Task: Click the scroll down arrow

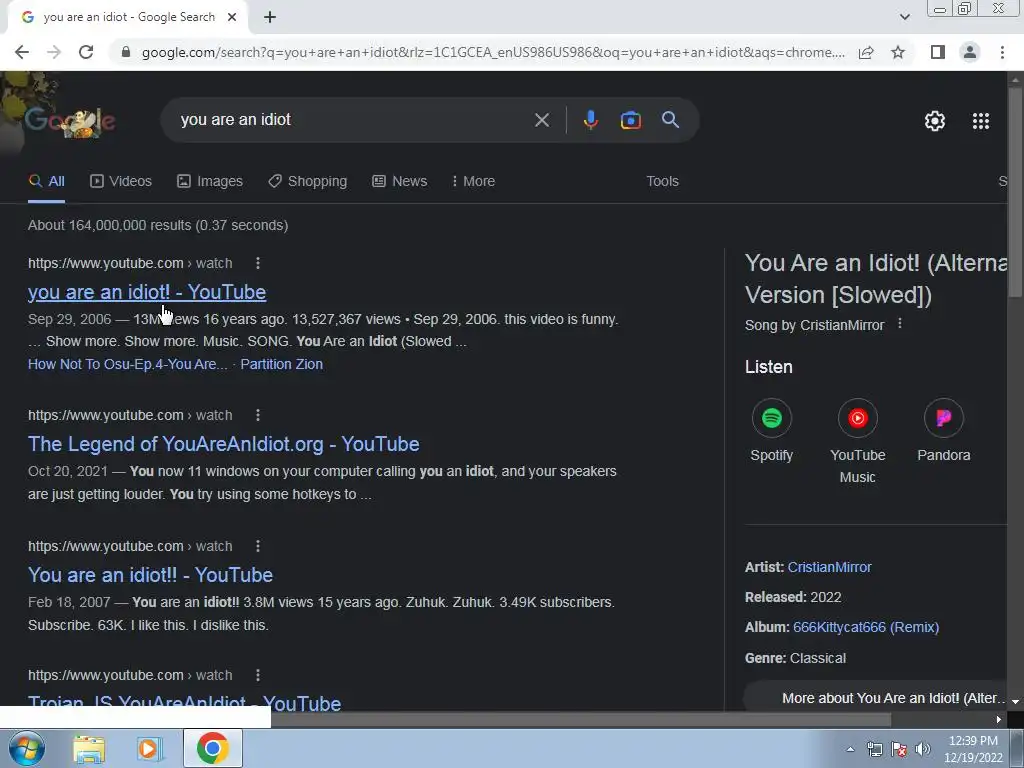Action: pyautogui.click(x=1015, y=702)
